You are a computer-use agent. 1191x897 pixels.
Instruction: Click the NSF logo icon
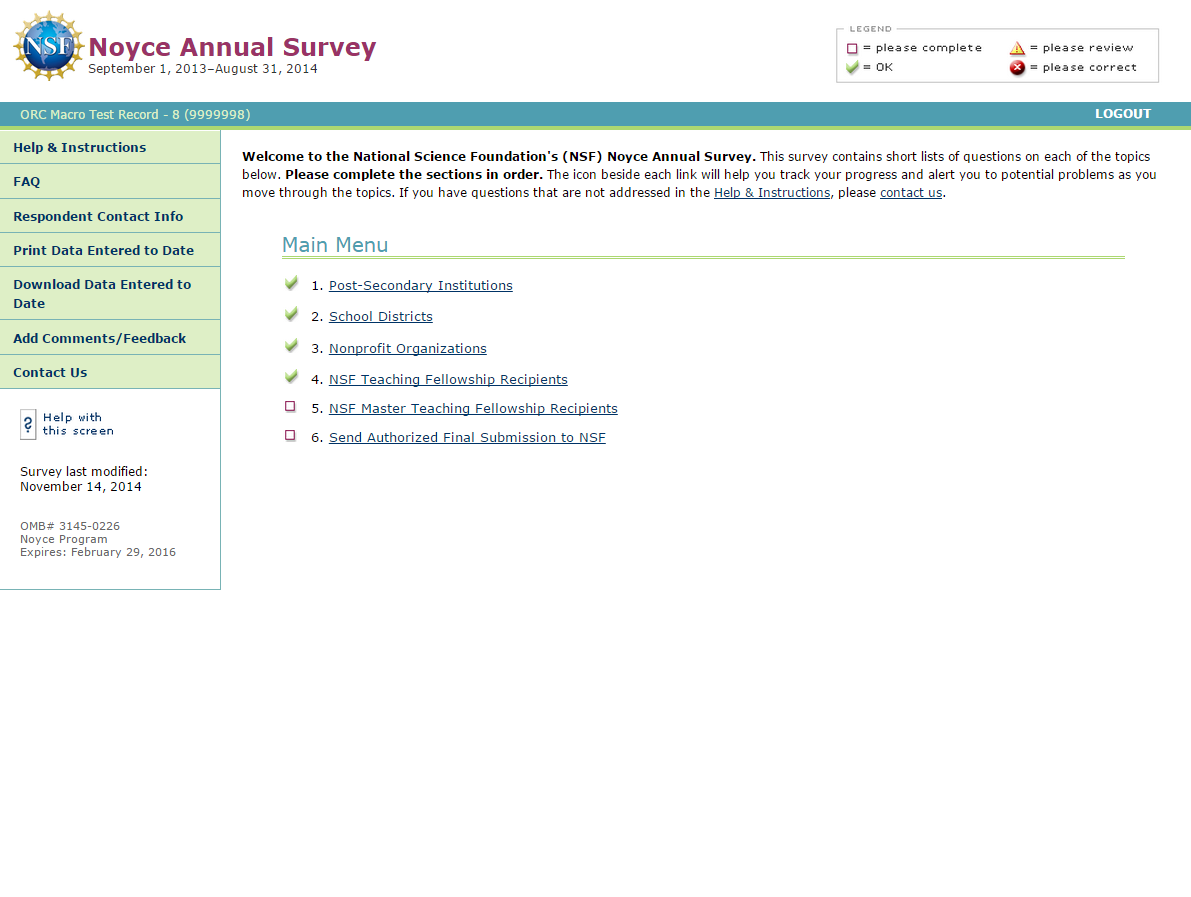[x=48, y=46]
